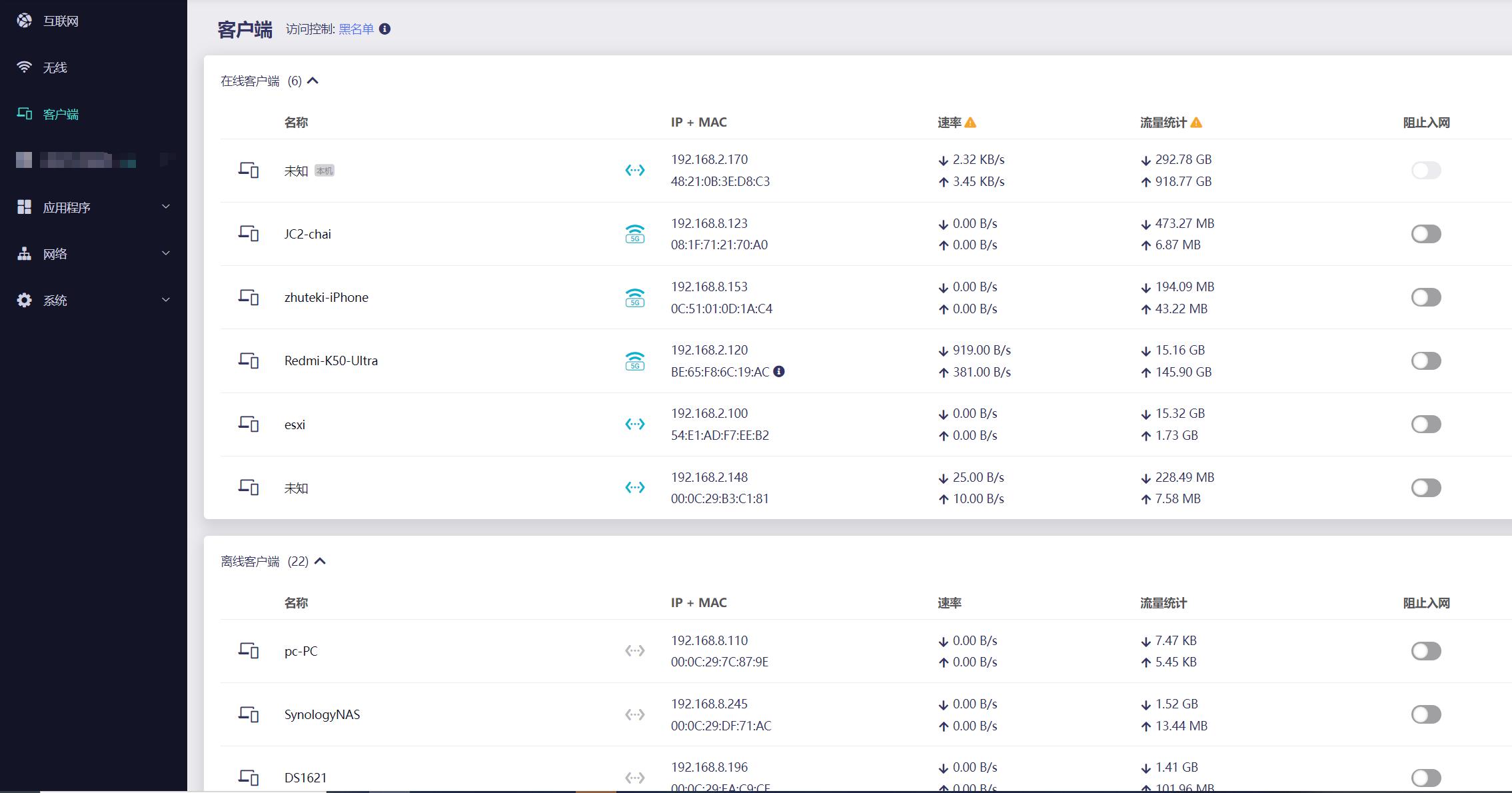This screenshot has height=793, width=1512.
Task: Click the warning icon beside 流量统计 header
Action: [1197, 122]
